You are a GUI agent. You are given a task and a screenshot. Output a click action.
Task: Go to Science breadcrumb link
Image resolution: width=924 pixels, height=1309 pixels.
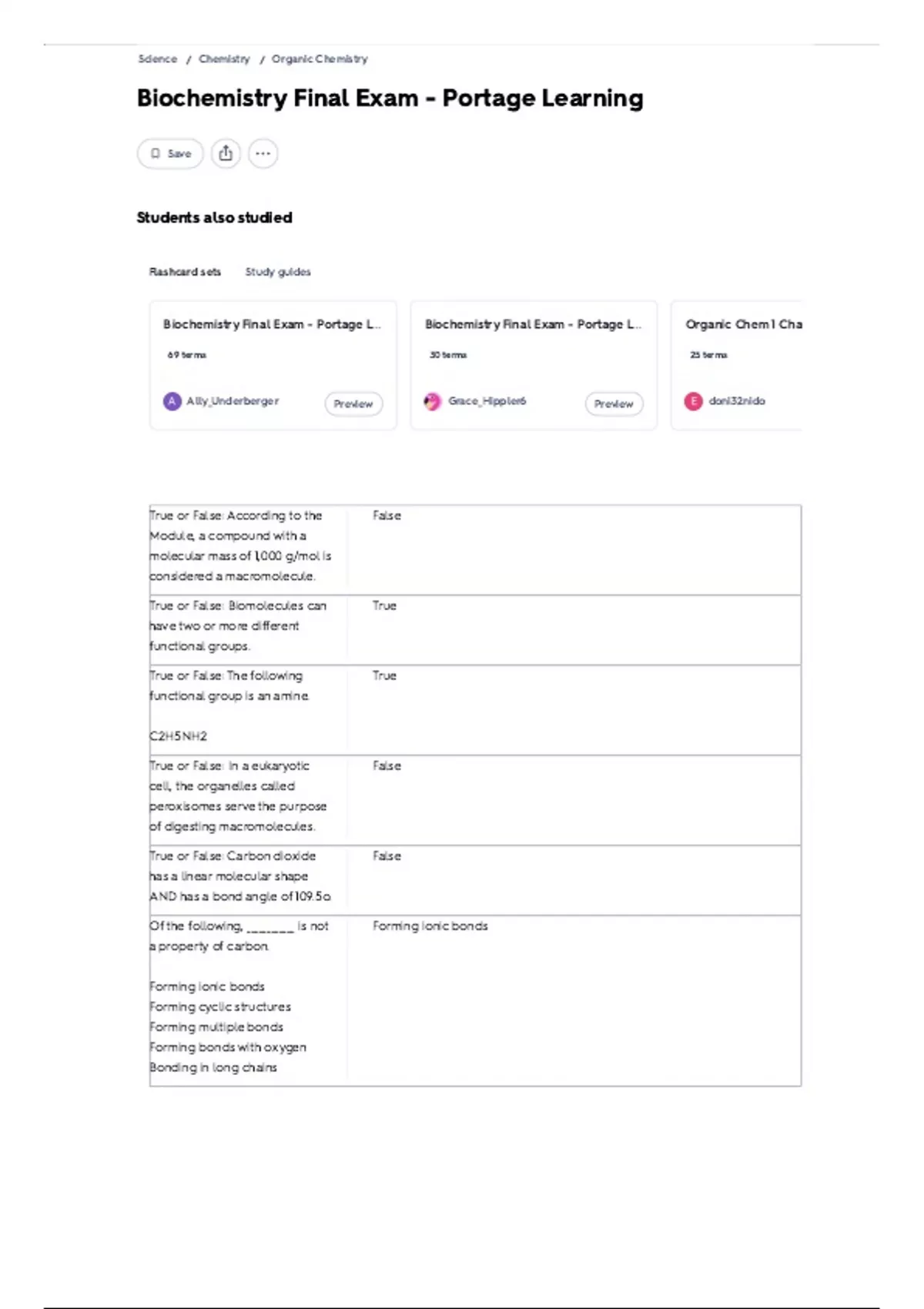tap(158, 59)
